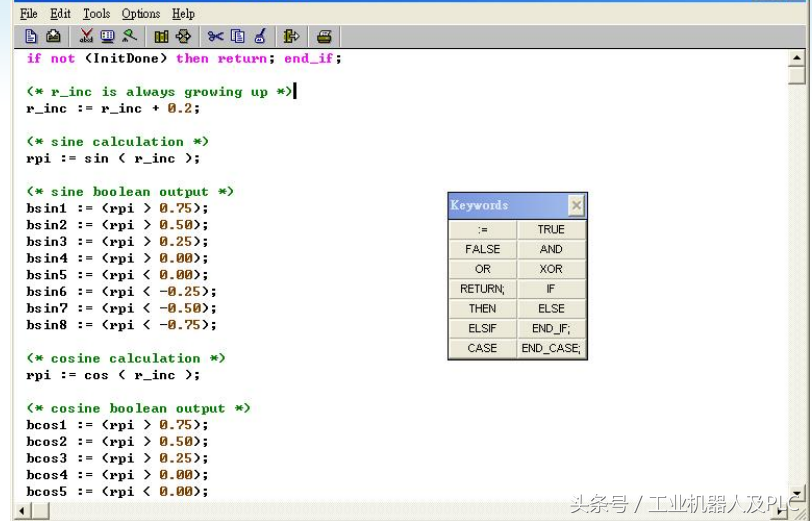
Task: Click the XOR keyword button
Action: [551, 269]
